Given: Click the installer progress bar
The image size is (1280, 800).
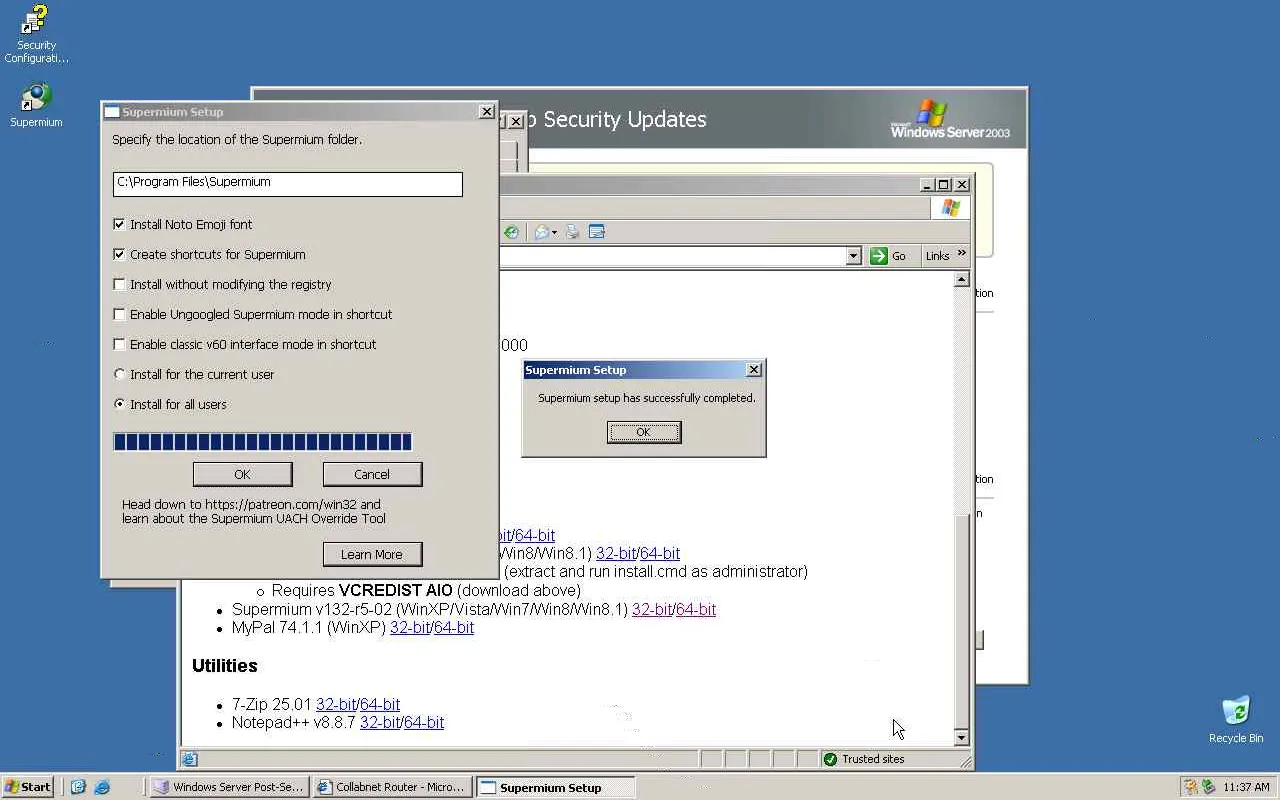Looking at the screenshot, I should pyautogui.click(x=263, y=442).
